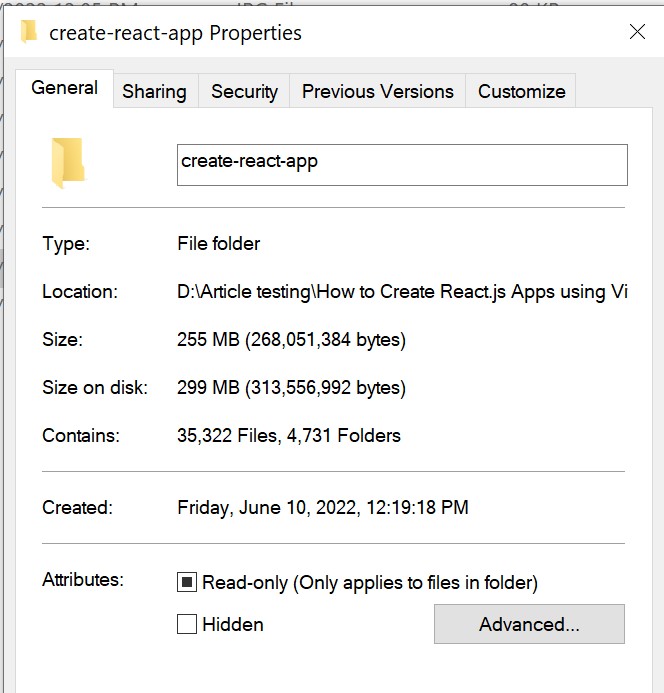The image size is (664, 693).
Task: Click size on disk '299 MB (313,556,992 bytes)'
Action: point(291,388)
